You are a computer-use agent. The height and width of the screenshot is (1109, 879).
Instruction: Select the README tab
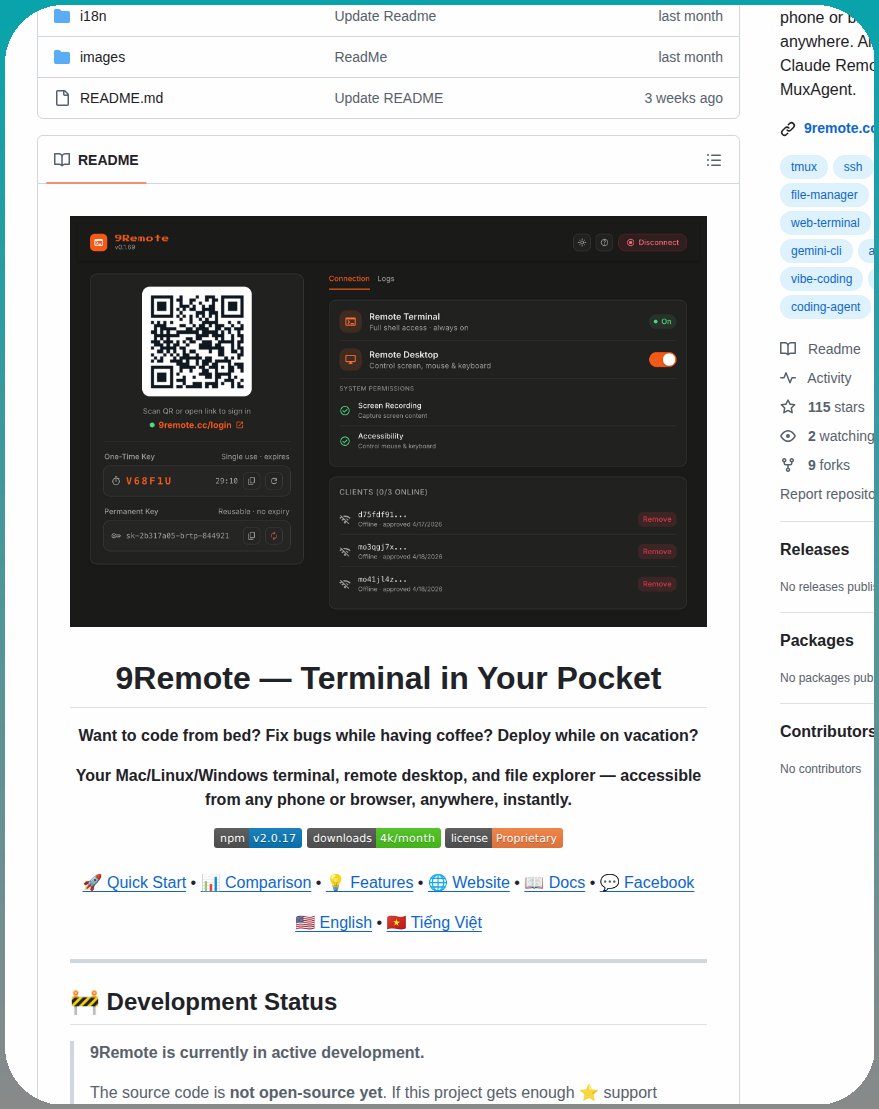click(96, 161)
